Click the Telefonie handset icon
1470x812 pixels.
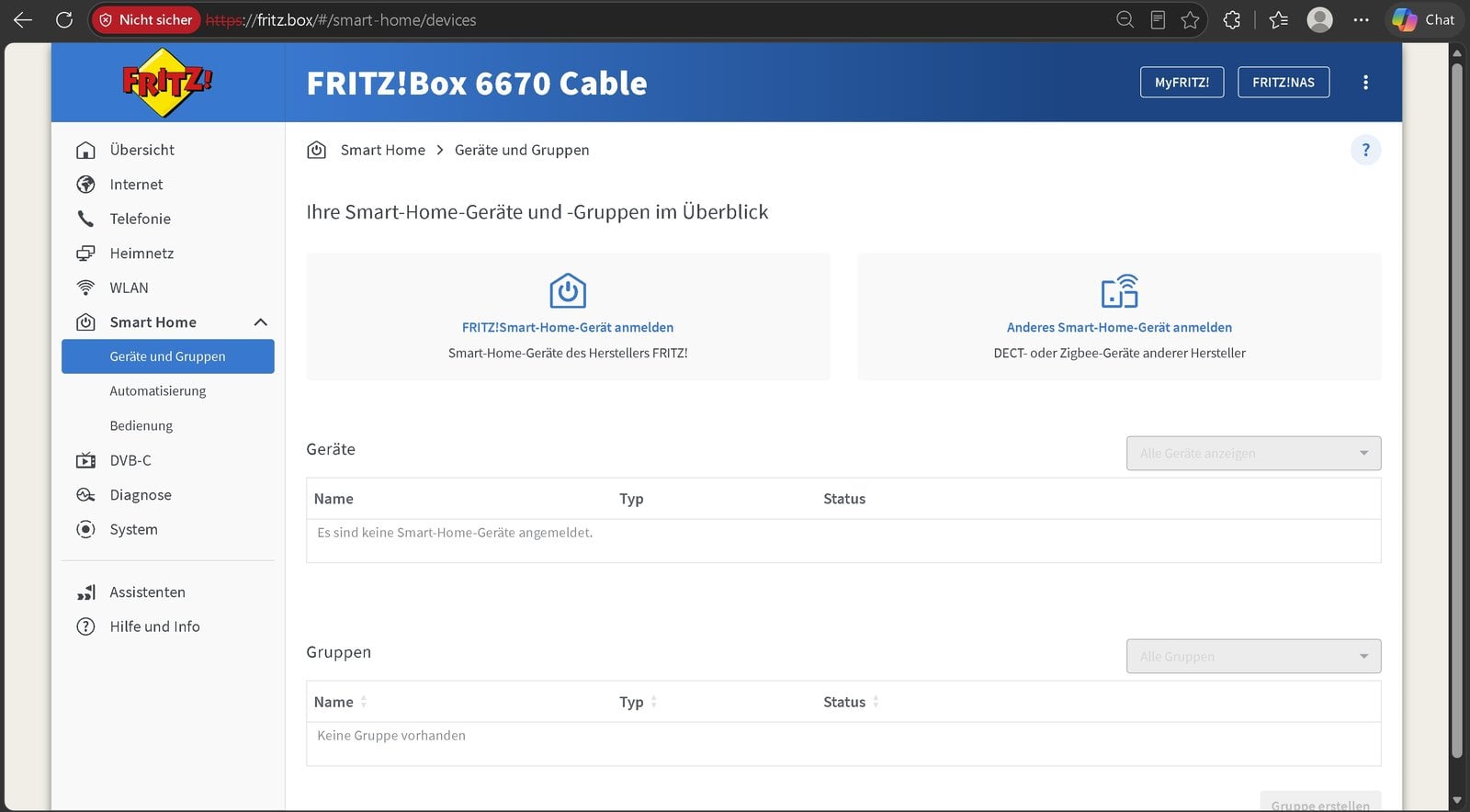pyautogui.click(x=85, y=219)
